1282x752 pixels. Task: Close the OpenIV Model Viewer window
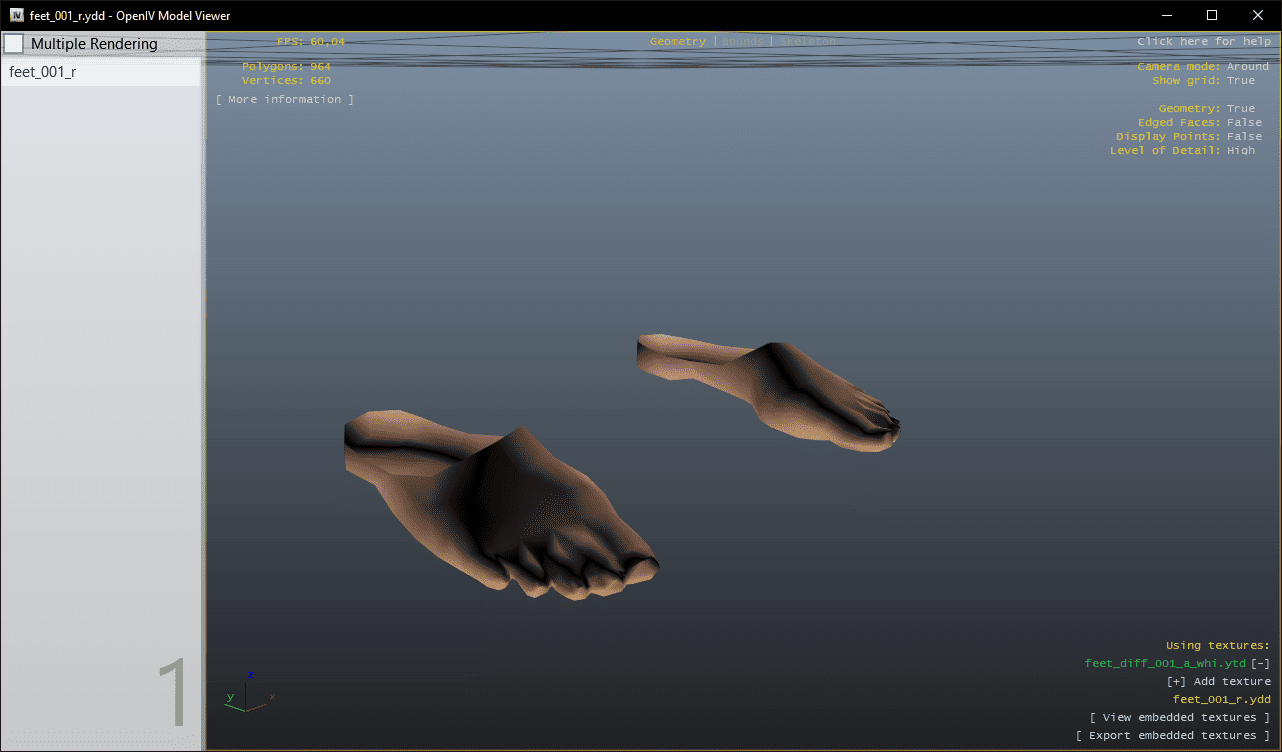[1257, 15]
